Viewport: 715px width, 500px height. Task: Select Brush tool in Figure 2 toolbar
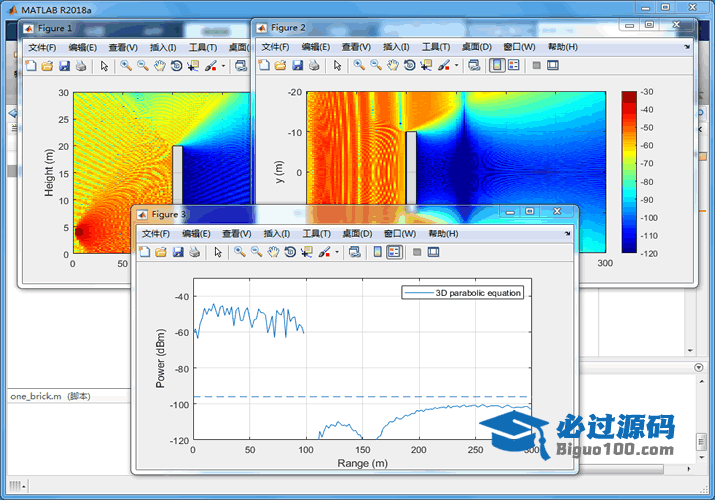[444, 65]
